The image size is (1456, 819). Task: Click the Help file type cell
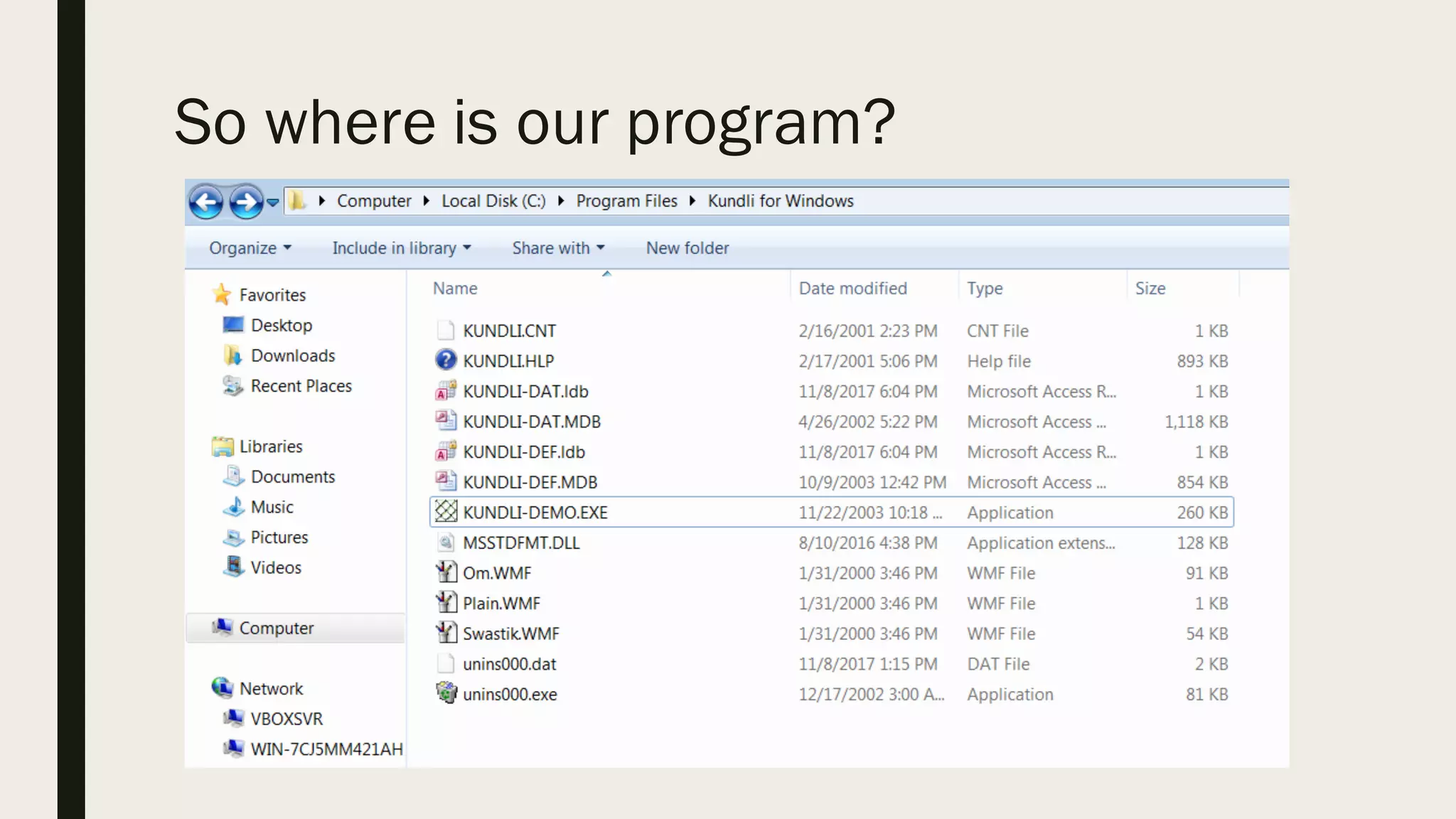coord(999,362)
